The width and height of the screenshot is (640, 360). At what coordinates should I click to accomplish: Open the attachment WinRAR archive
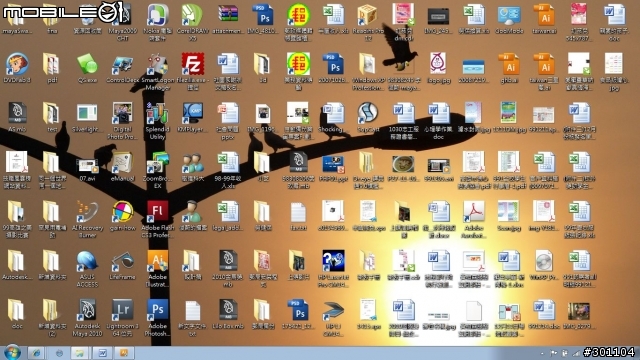point(227,18)
